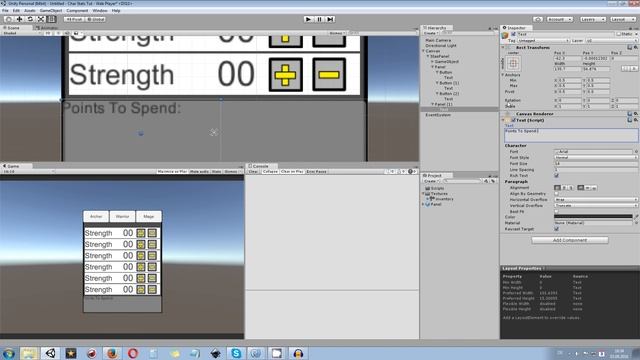
Task: Collapse the Canvas node in Hierarchy
Action: [x=423, y=51]
